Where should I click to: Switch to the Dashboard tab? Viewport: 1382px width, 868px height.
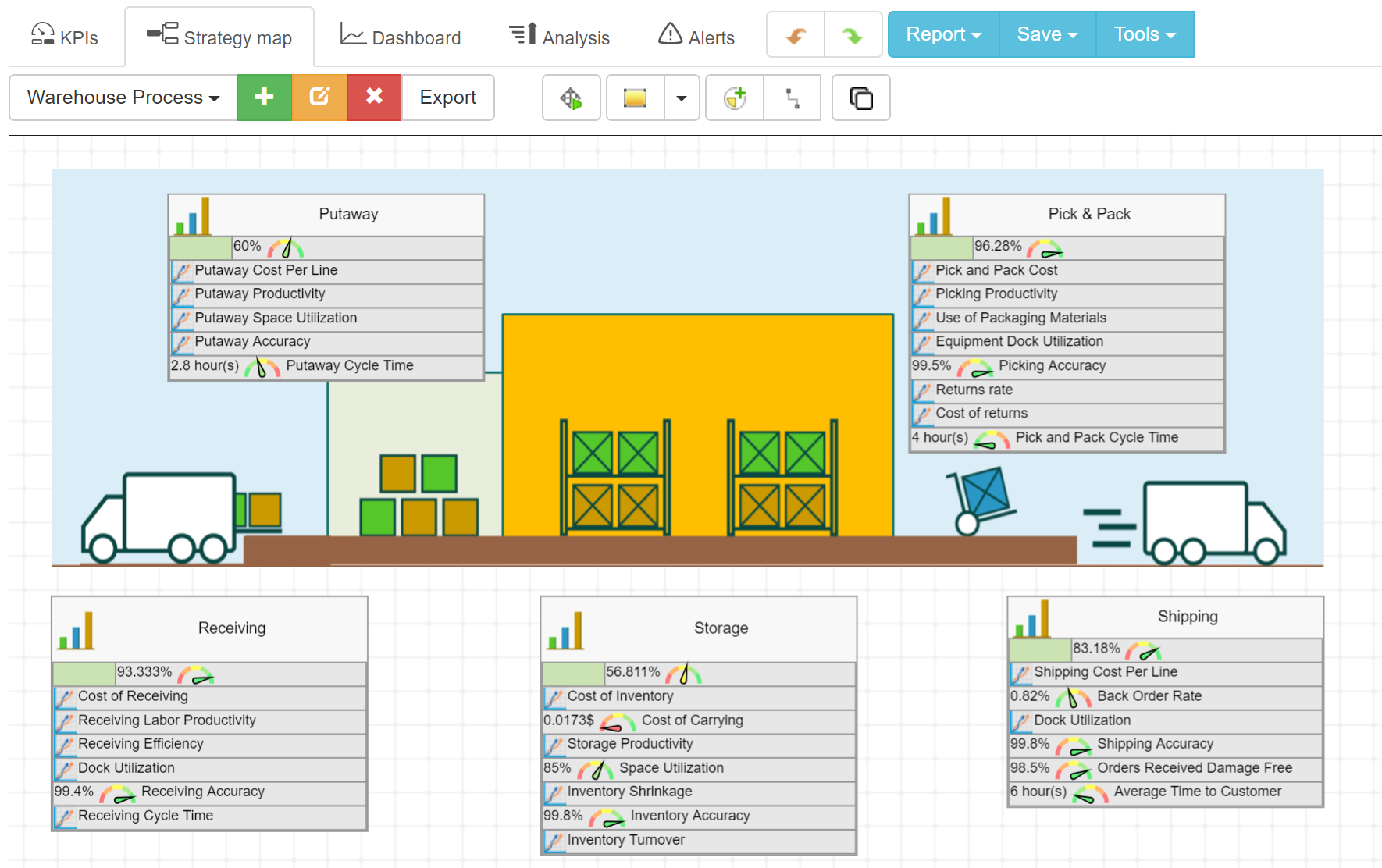pyautogui.click(x=401, y=37)
